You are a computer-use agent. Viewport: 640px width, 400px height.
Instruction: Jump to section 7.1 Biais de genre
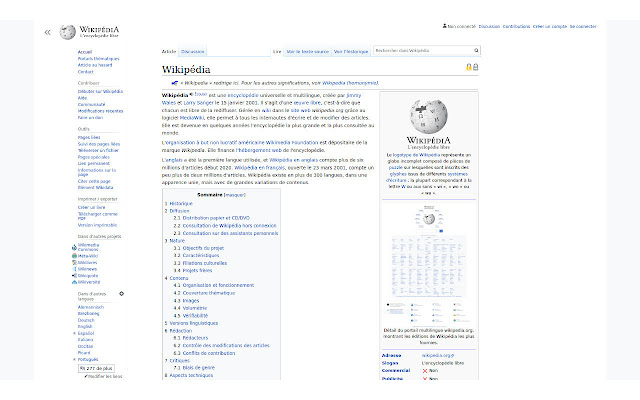[x=198, y=367]
